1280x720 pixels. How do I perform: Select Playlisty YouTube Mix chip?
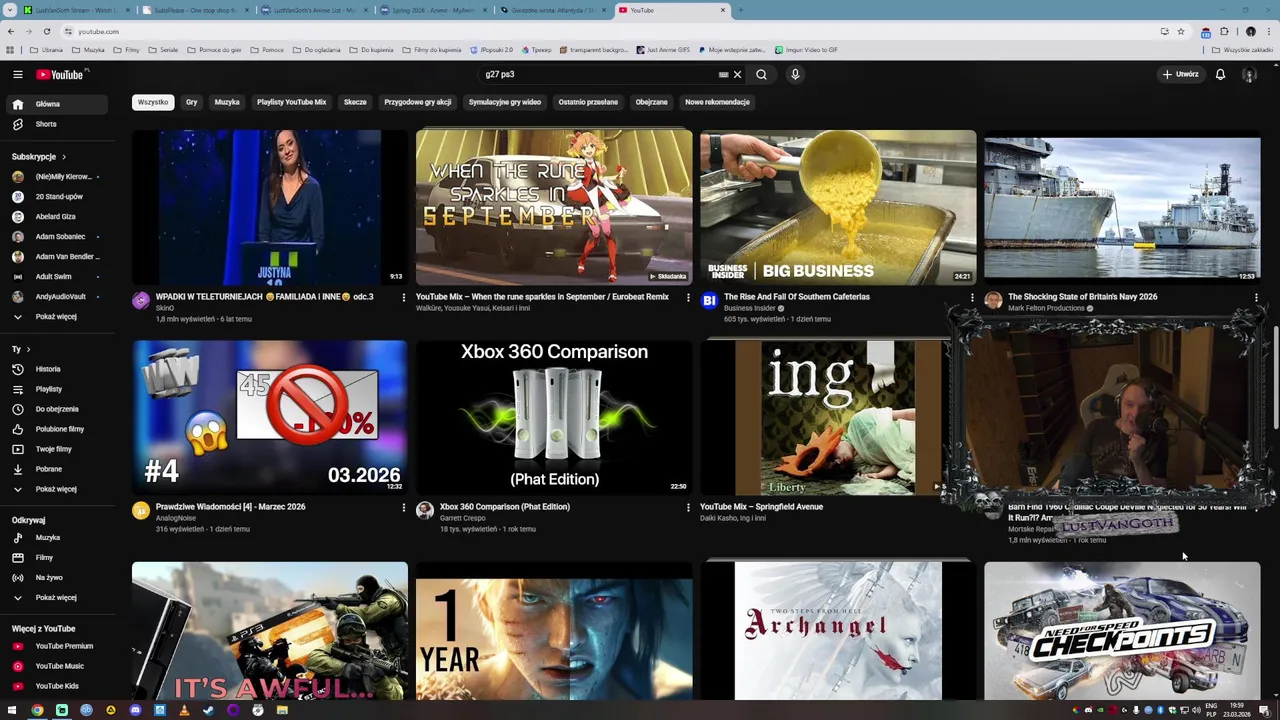(292, 102)
